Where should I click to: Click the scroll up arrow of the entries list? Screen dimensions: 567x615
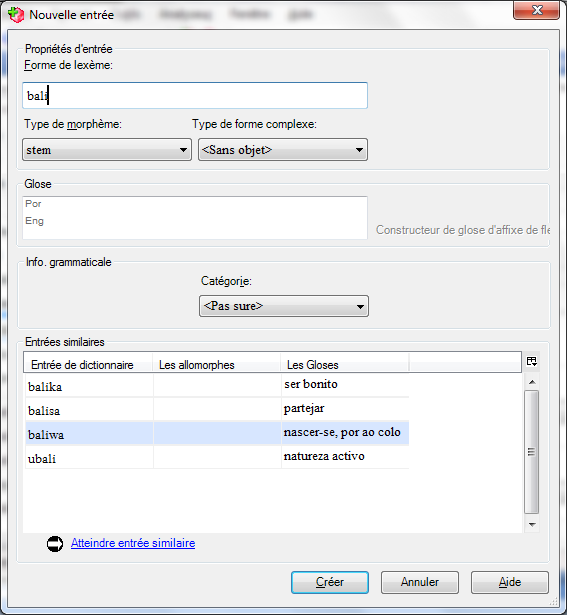pyautogui.click(x=532, y=382)
